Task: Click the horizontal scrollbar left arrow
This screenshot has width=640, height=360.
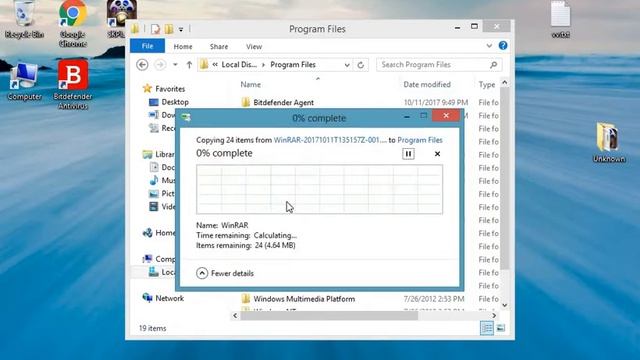Action: (x=235, y=315)
